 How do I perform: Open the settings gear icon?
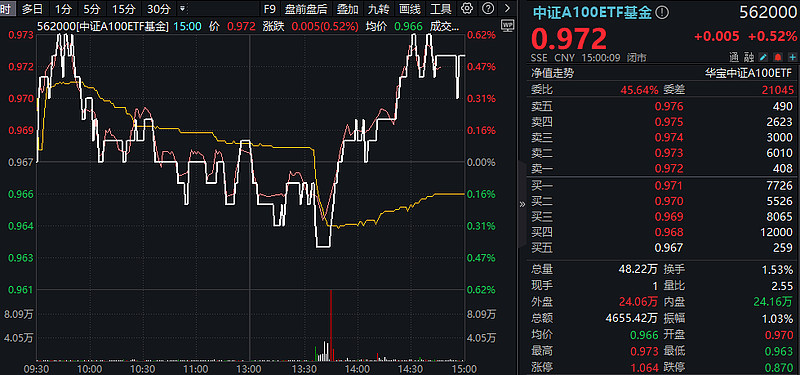[466, 9]
